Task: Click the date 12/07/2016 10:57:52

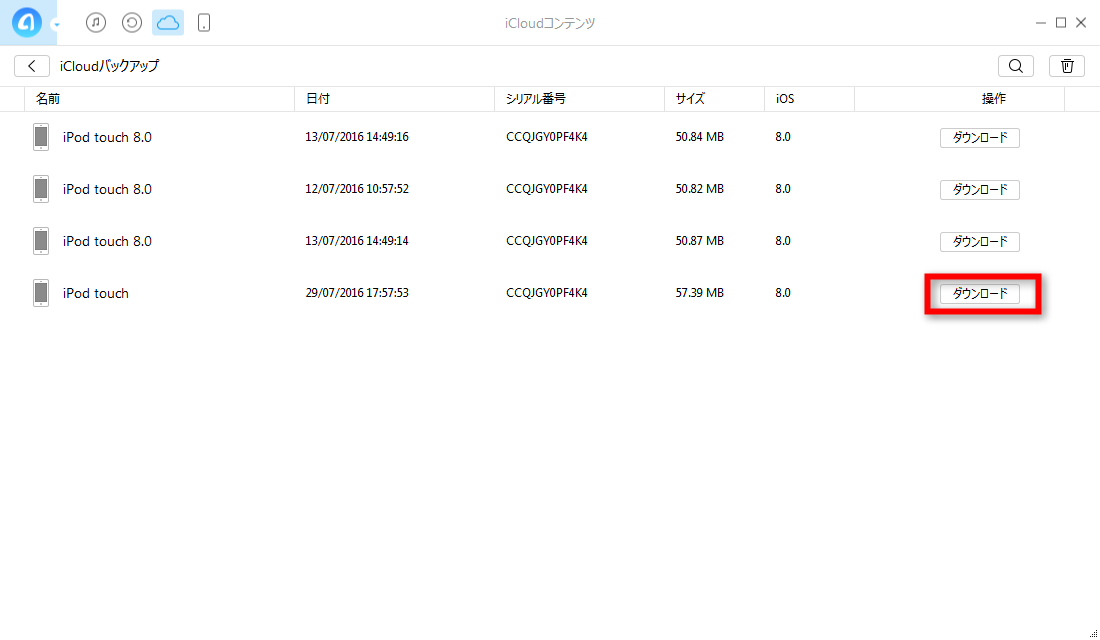Action: tap(357, 189)
